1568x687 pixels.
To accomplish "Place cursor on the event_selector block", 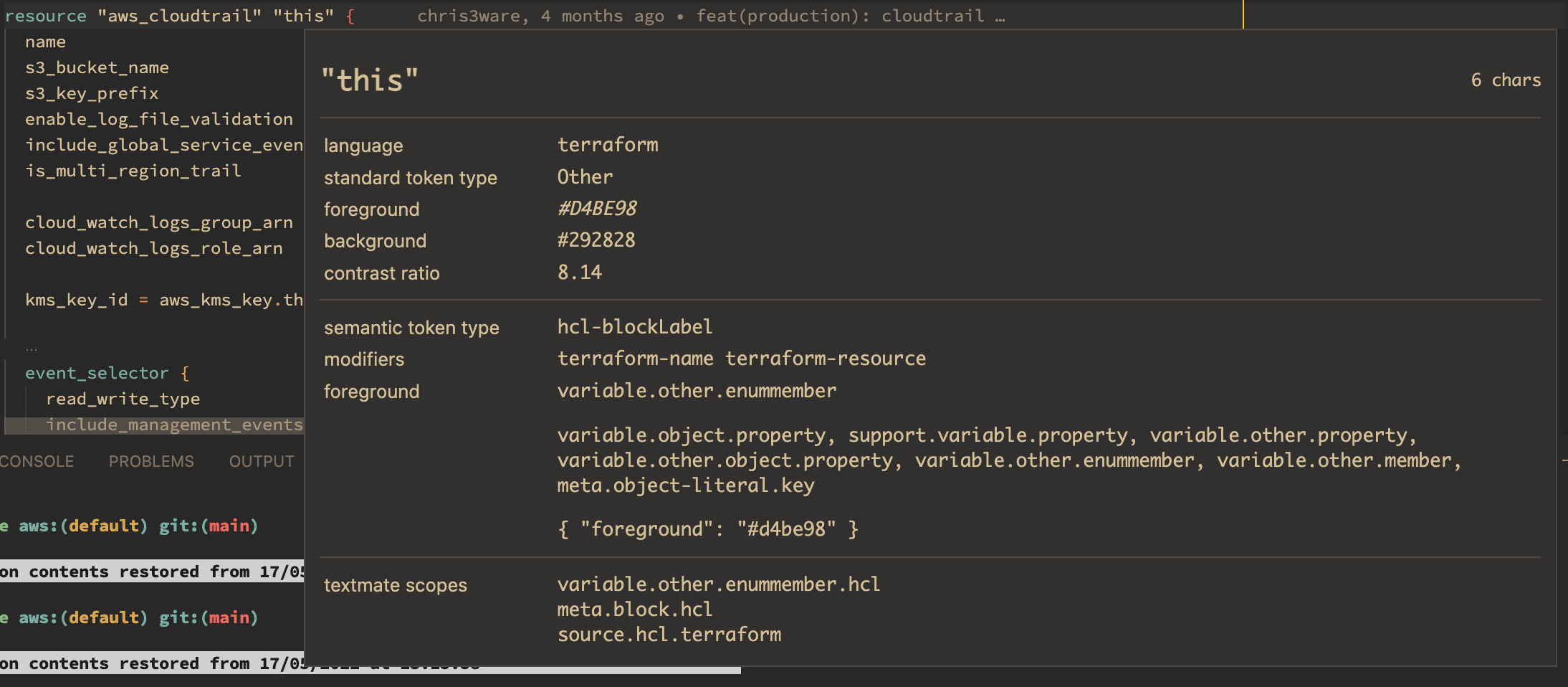I will coord(97,372).
